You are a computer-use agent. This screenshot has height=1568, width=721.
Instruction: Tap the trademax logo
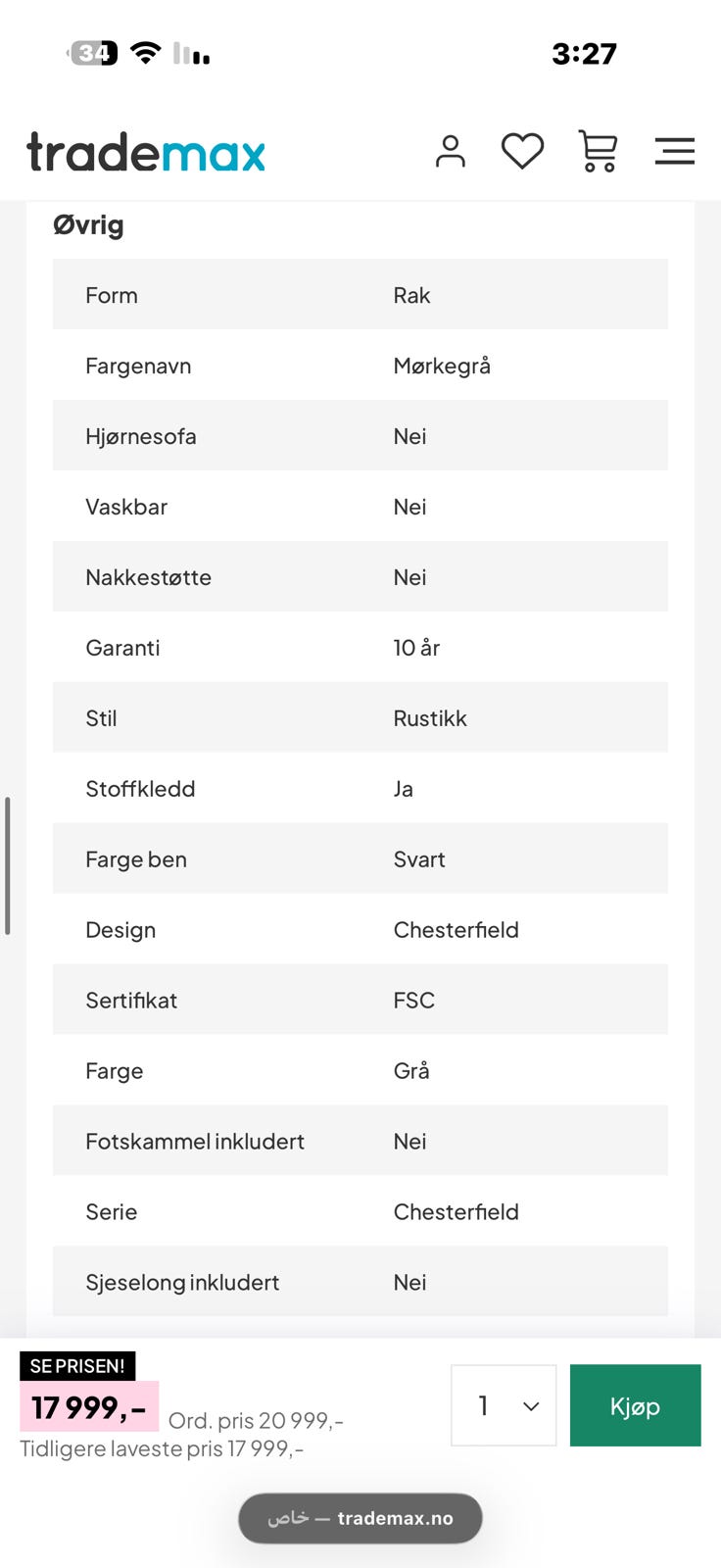[146, 152]
